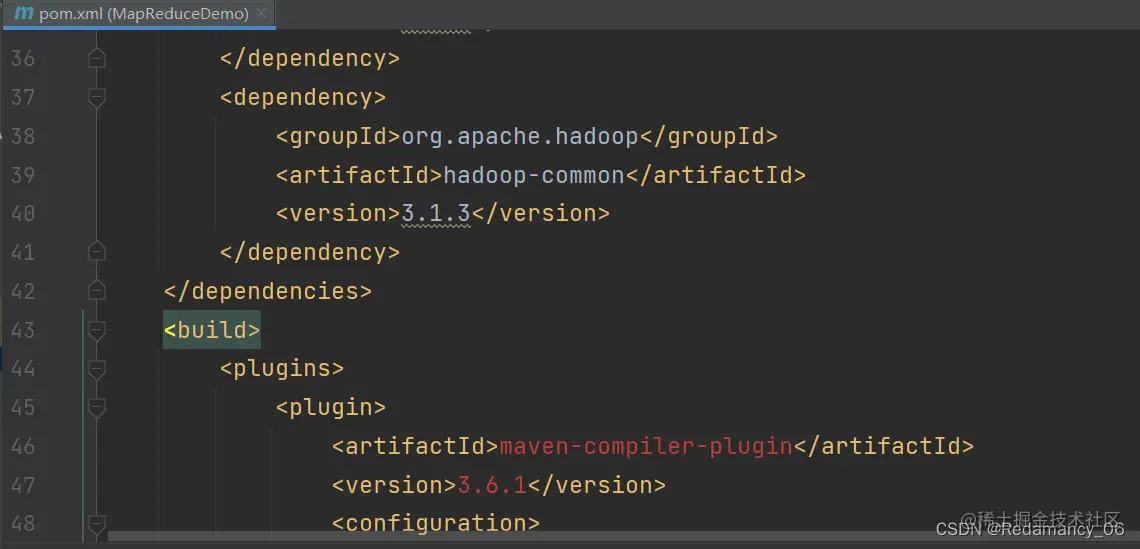Collapse the build block at line 43
Image resolution: width=1140 pixels, height=549 pixels.
(x=97, y=330)
